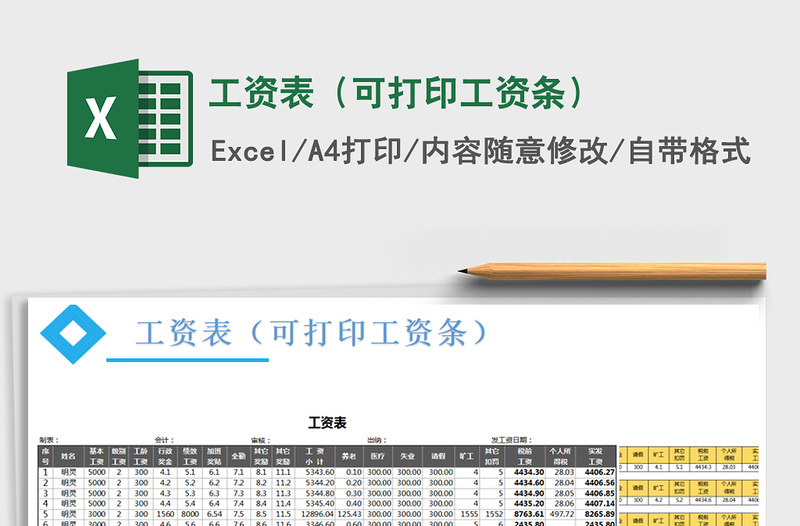Select the 税前工资 header in the dark table

click(x=524, y=456)
